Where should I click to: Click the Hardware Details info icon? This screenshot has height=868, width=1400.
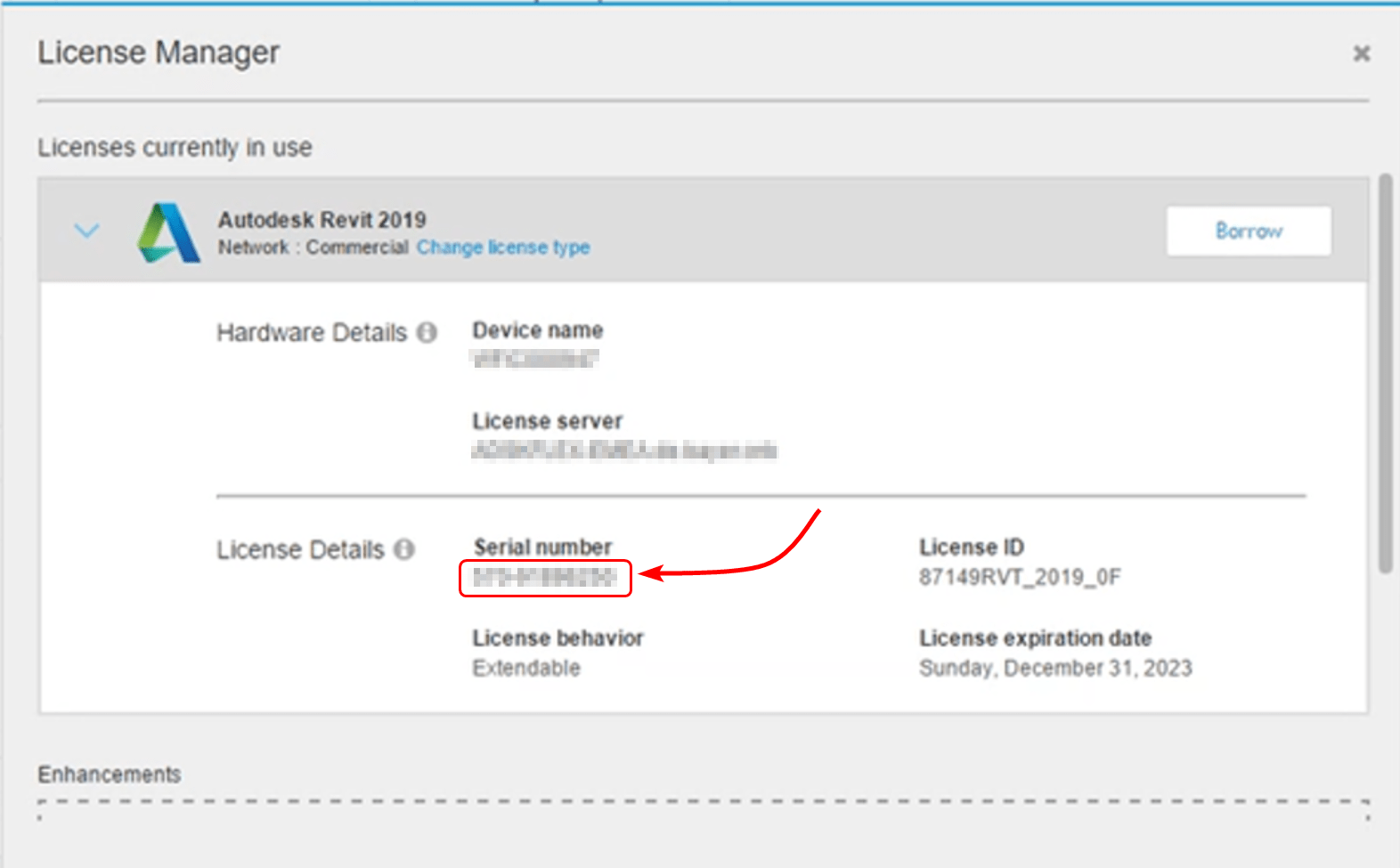tap(427, 332)
